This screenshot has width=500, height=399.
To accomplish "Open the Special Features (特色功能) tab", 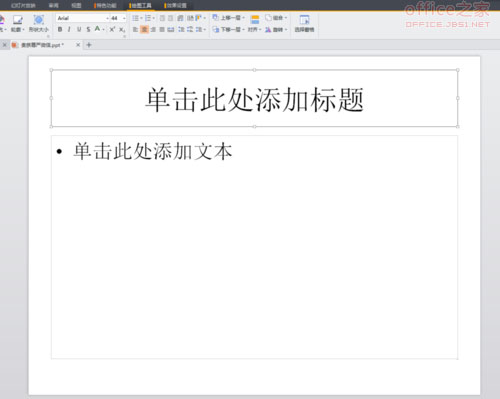I will (106, 5).
